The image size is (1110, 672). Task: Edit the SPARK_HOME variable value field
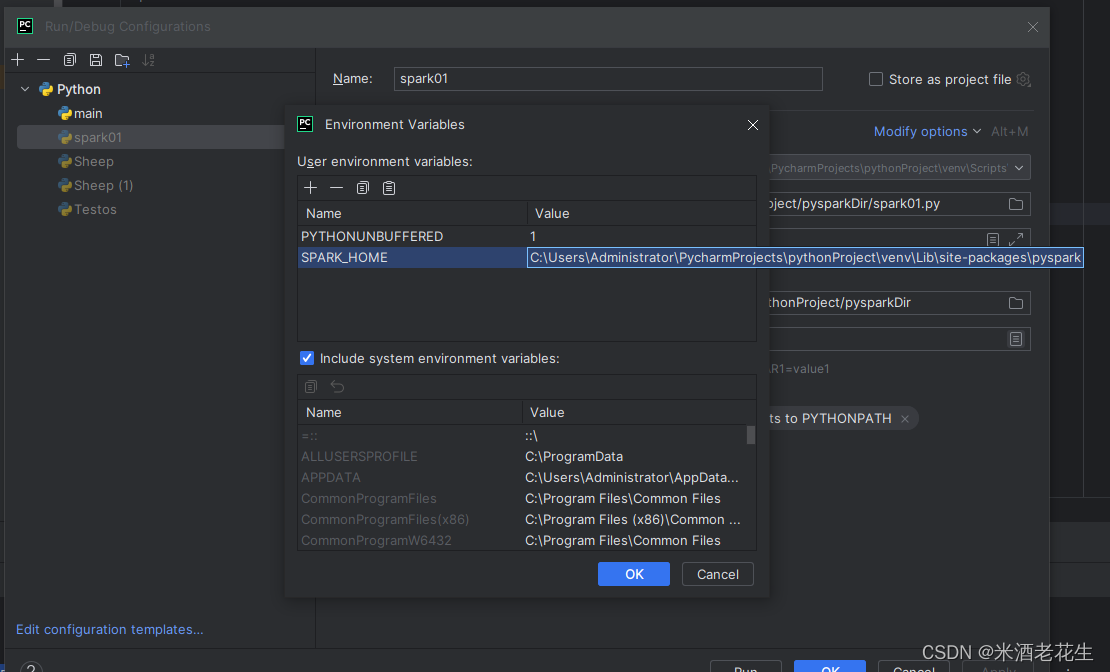tap(800, 257)
